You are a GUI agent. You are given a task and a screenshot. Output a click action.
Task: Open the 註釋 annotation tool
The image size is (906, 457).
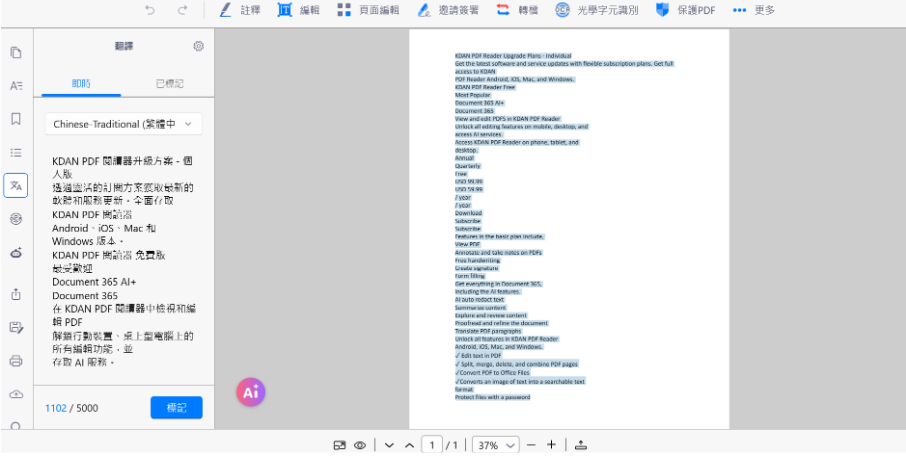[239, 10]
